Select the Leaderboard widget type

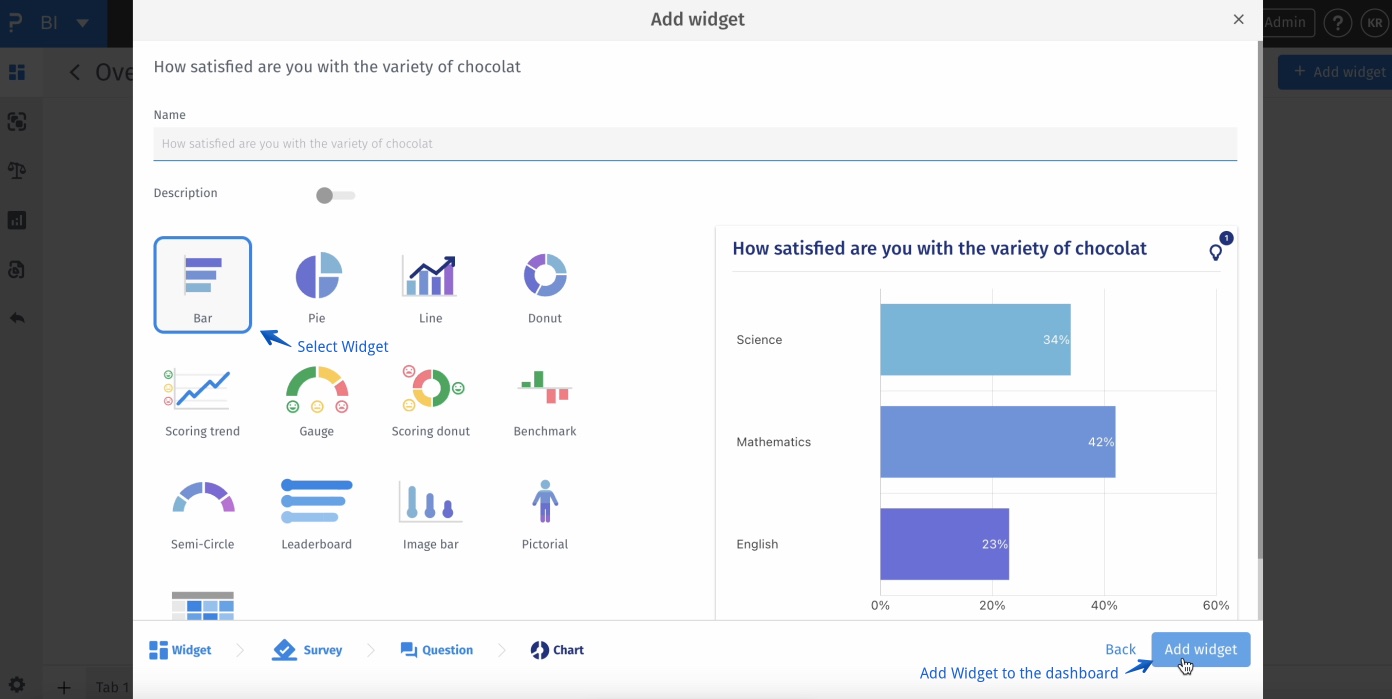pyautogui.click(x=316, y=511)
